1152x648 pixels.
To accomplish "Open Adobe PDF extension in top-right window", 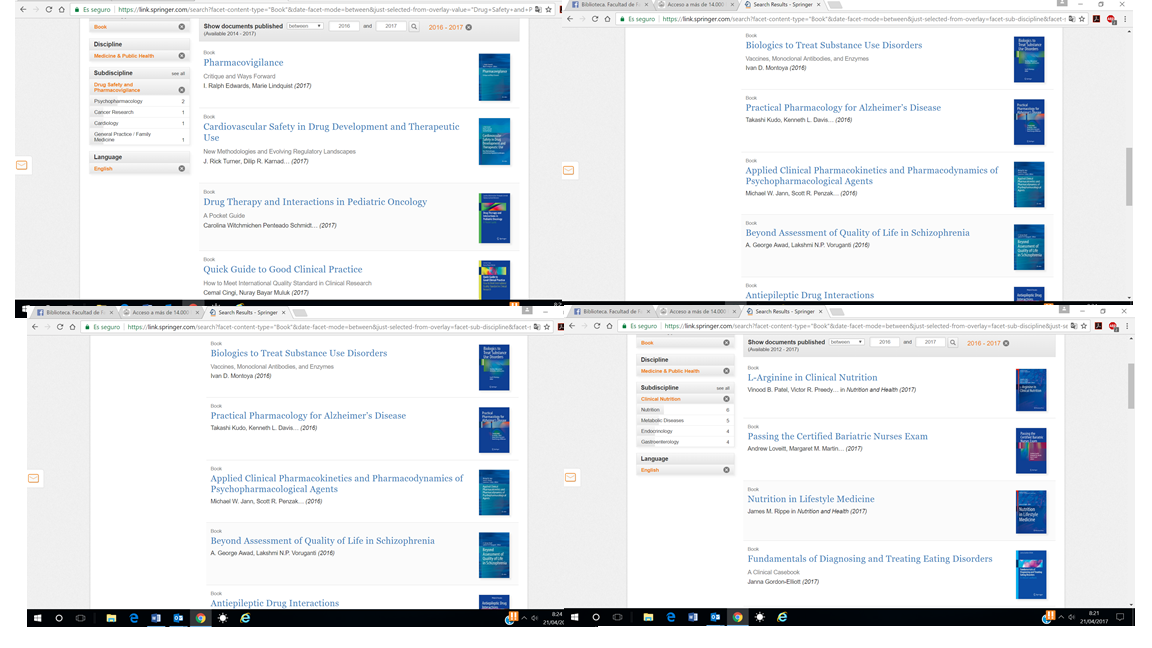I will [x=1096, y=19].
